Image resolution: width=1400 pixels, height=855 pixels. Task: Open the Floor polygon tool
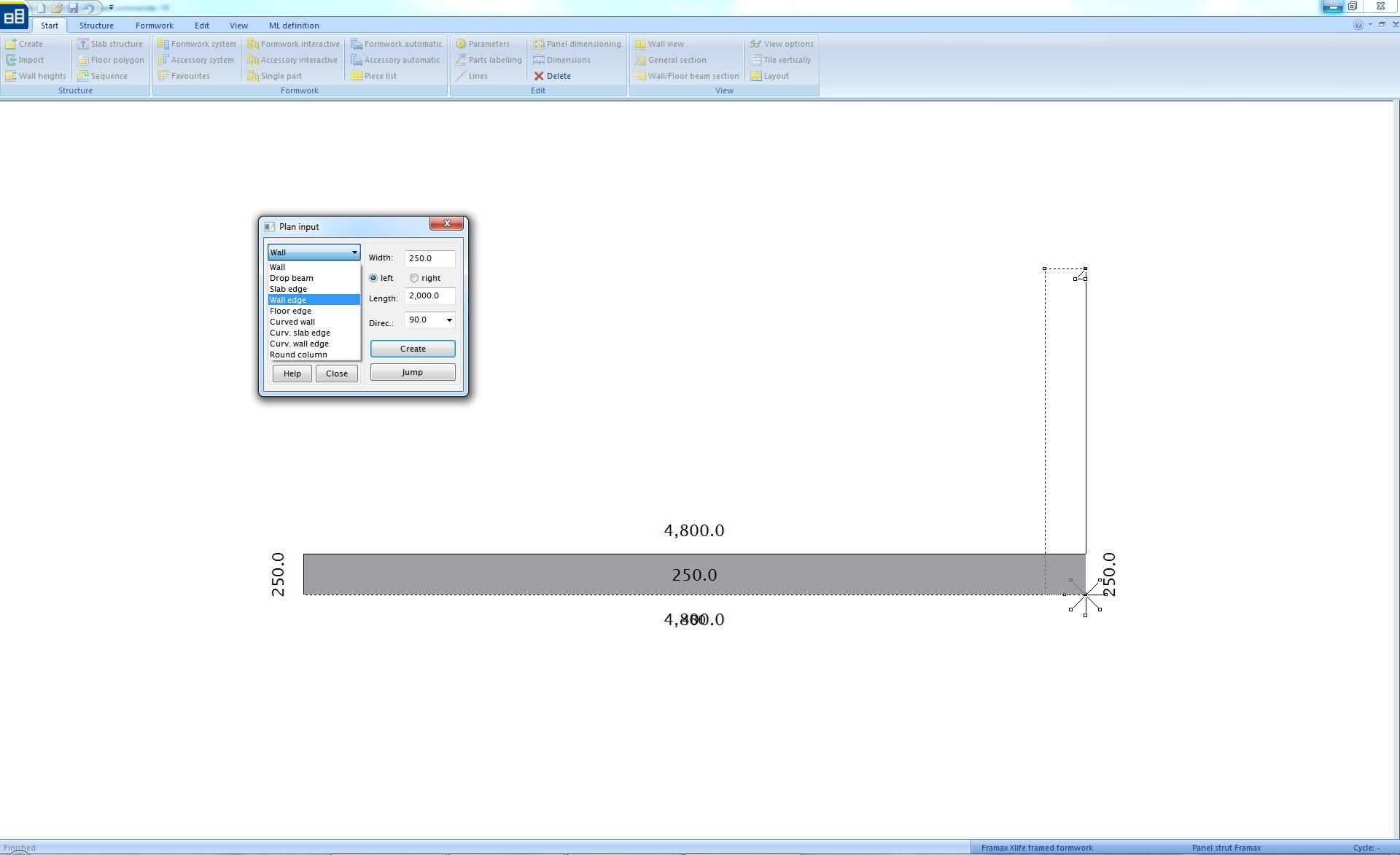pos(83,60)
